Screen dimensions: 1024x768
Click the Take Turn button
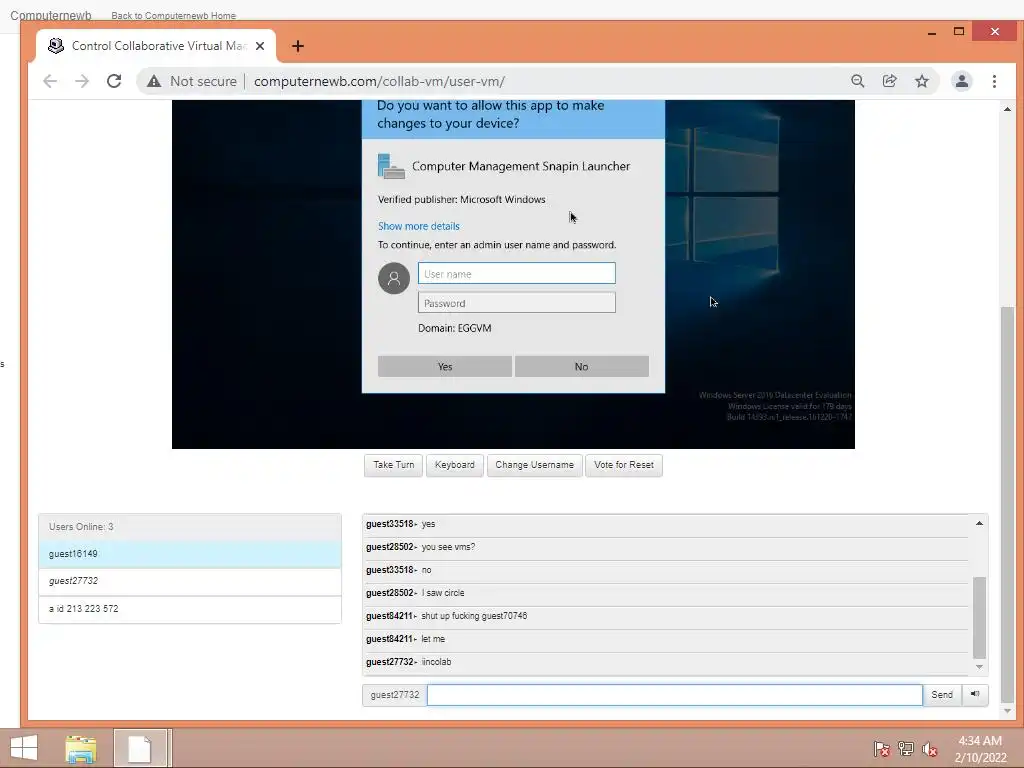(393, 465)
